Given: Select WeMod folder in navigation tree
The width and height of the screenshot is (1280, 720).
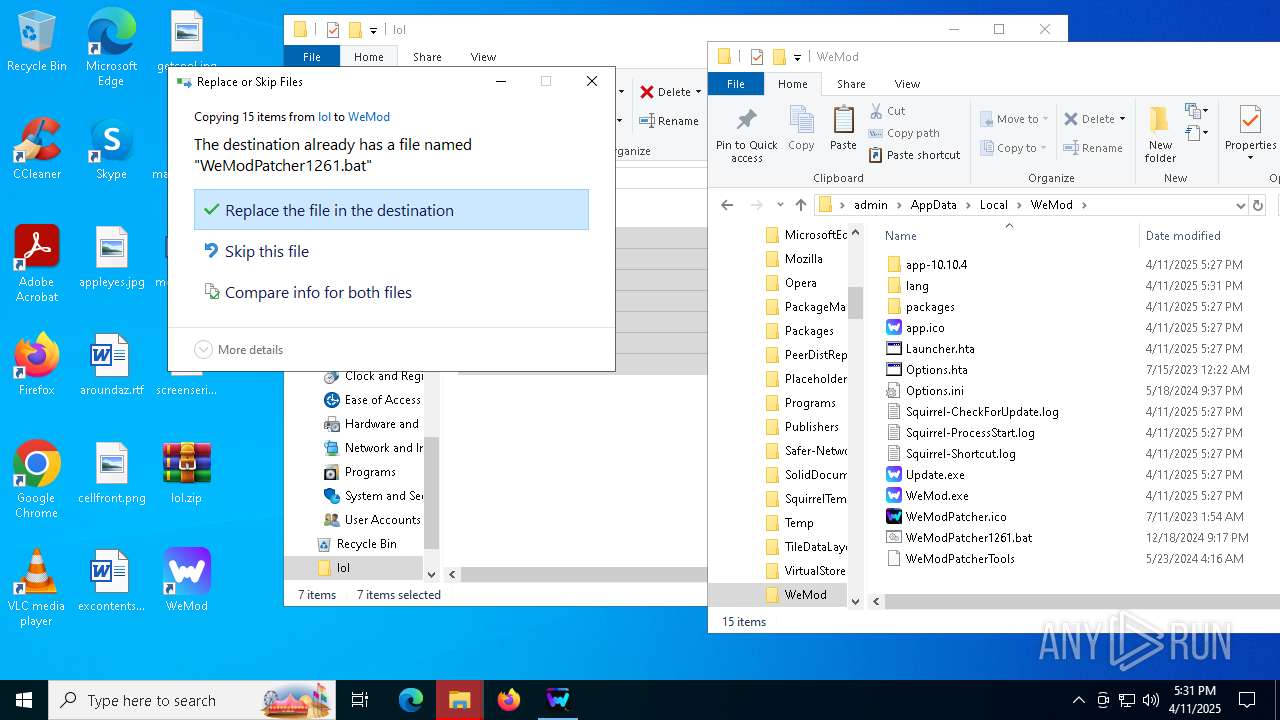Looking at the screenshot, I should [805, 595].
